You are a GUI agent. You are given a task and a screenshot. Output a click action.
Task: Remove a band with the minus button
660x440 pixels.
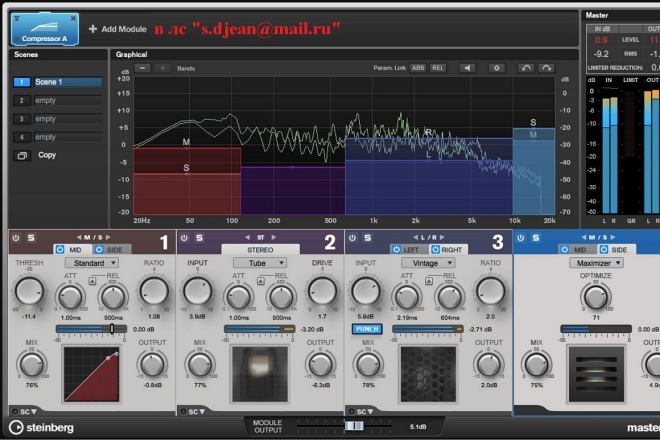click(143, 68)
